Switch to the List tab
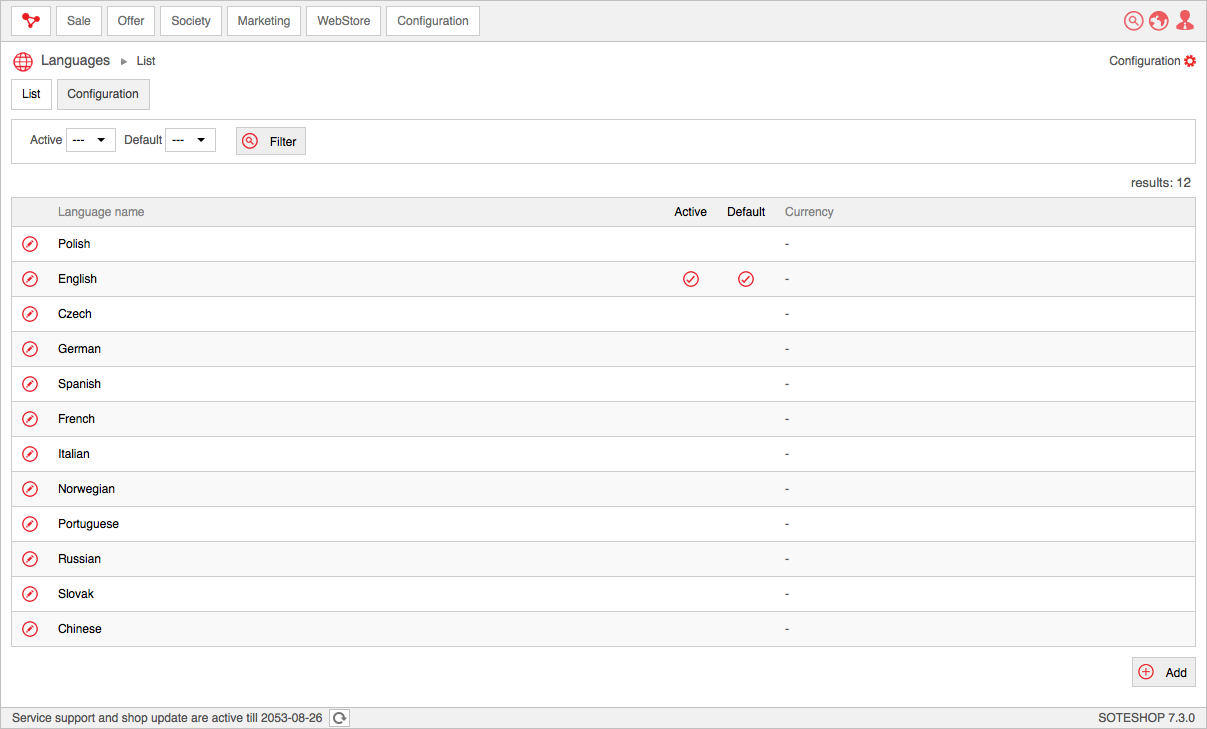1207x729 pixels. [31, 94]
